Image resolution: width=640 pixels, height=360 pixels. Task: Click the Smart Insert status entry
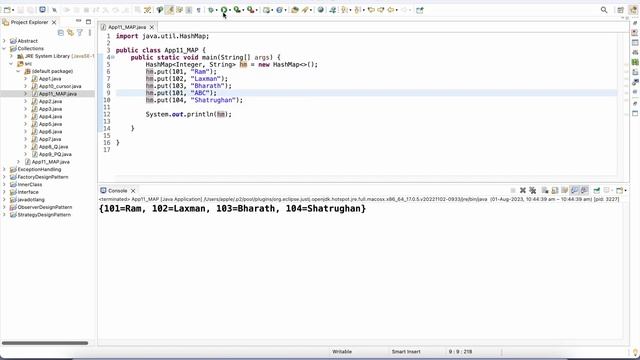click(x=406, y=351)
